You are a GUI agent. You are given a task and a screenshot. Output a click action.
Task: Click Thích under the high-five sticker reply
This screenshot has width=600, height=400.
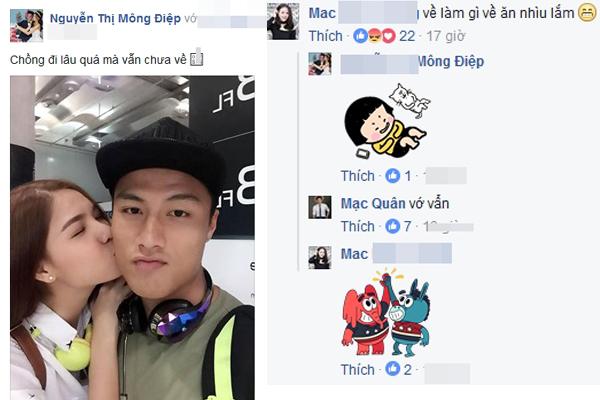(358, 369)
